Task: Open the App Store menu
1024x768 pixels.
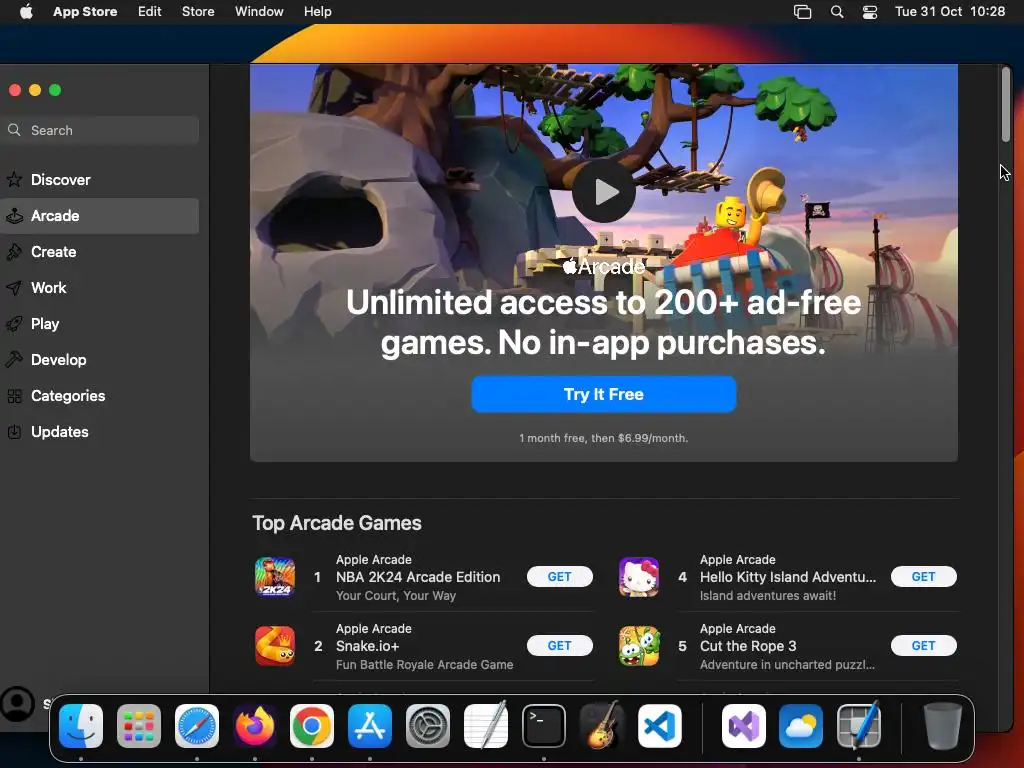Action: tap(85, 12)
